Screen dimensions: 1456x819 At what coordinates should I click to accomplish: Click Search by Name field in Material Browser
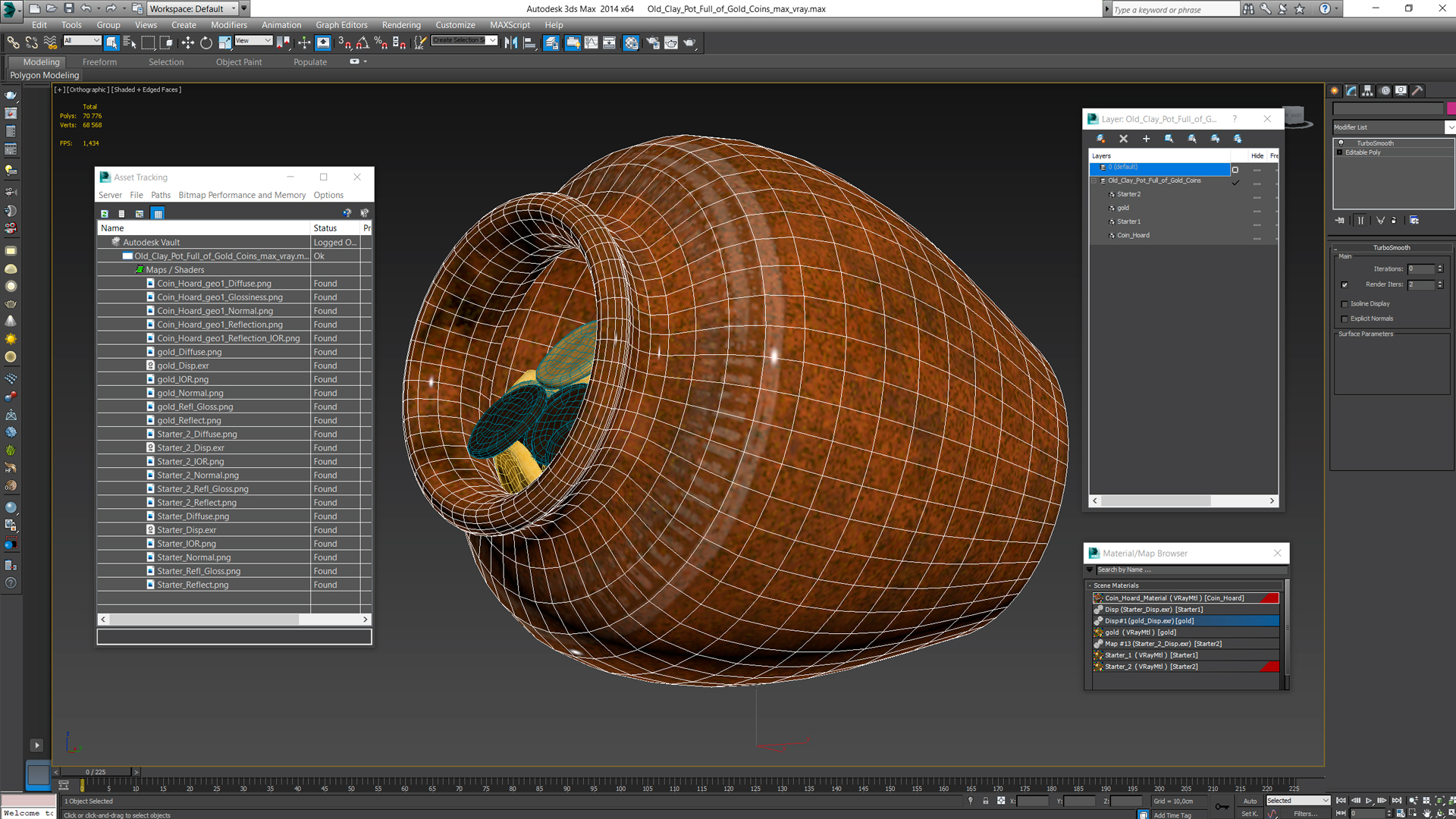point(1191,570)
